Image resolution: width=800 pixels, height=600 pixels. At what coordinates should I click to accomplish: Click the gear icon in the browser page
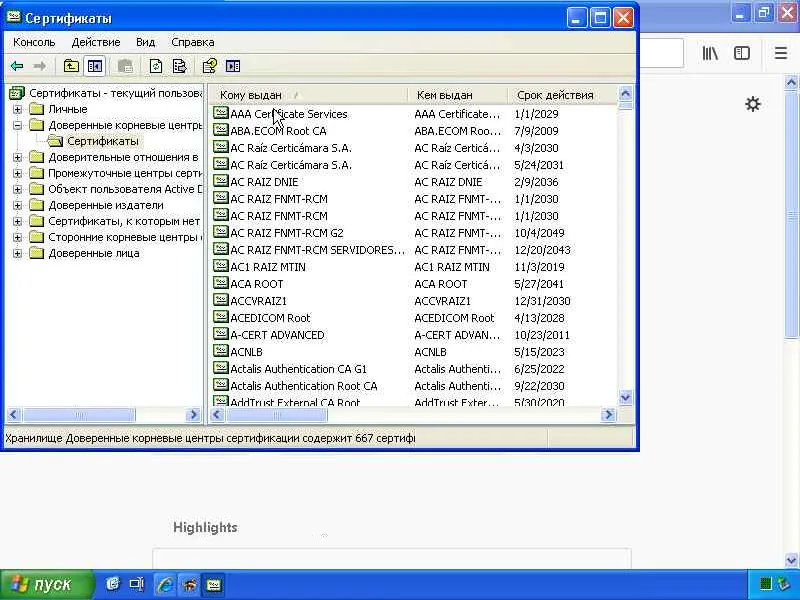click(x=753, y=104)
